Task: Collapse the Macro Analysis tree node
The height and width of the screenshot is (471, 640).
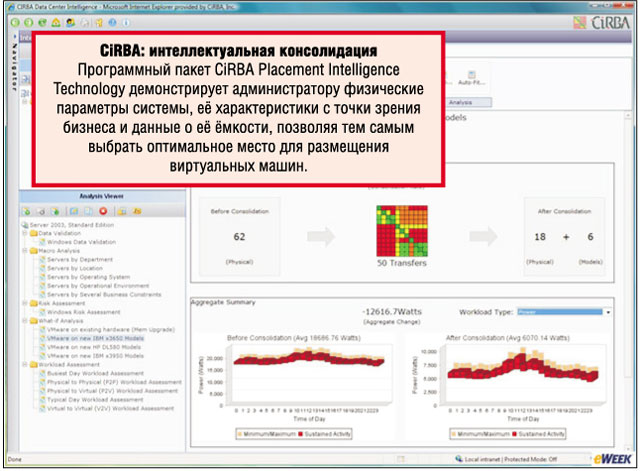Action: 24,251
